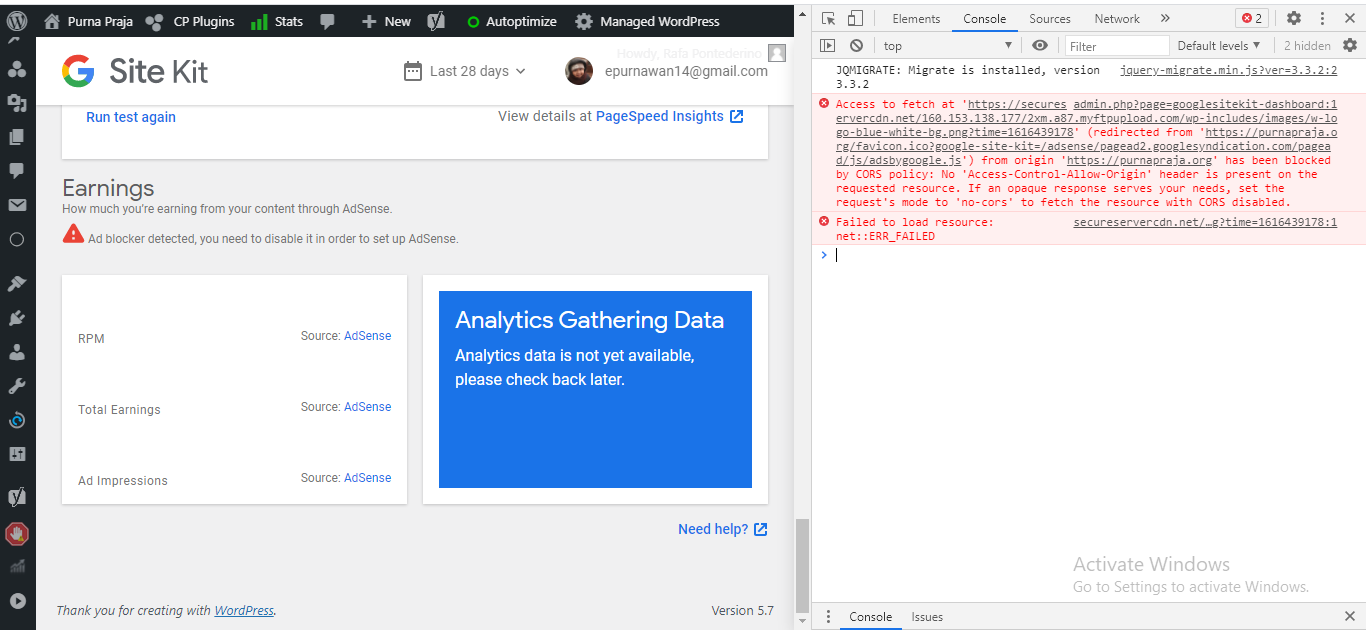The width and height of the screenshot is (1366, 630).
Task: Activate DevTools inspect element picker
Action: [828, 19]
